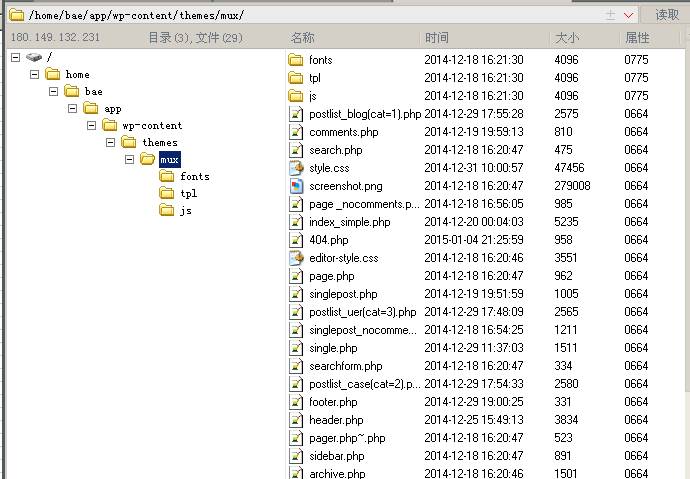Click singlepost.php file icon
The width and height of the screenshot is (690, 479).
[x=296, y=294]
